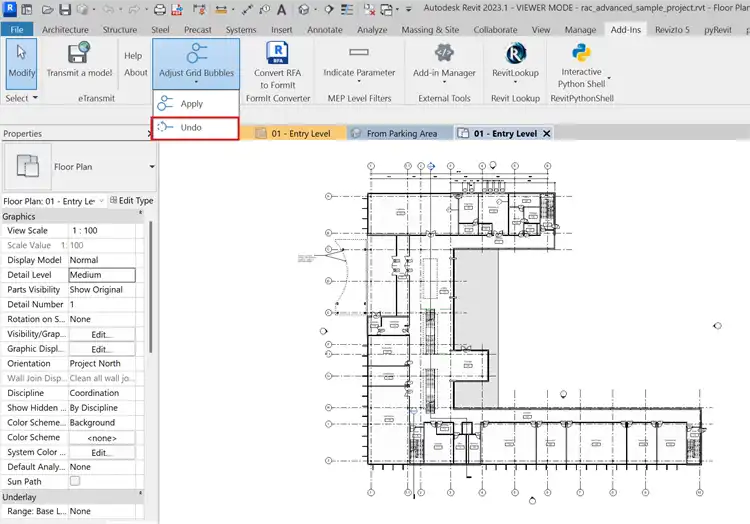
Task: Toggle the Sun Path checkbox
Action: (75, 481)
